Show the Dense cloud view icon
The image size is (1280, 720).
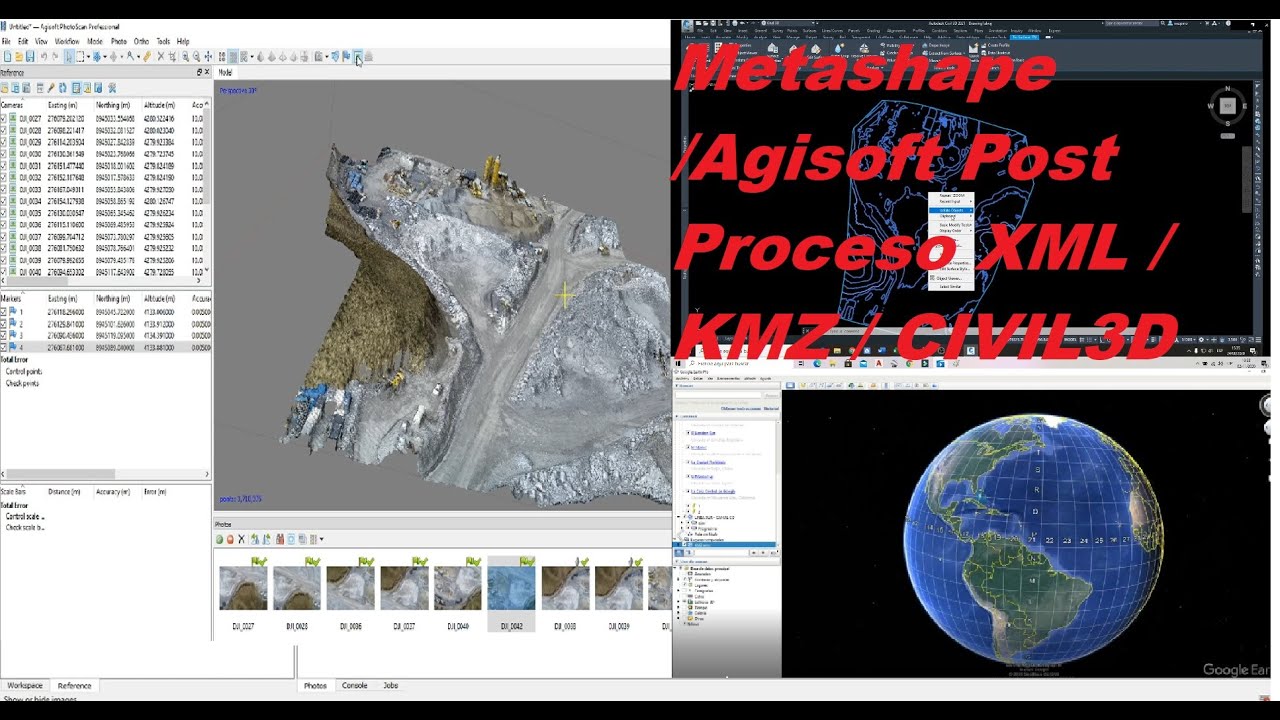233,57
